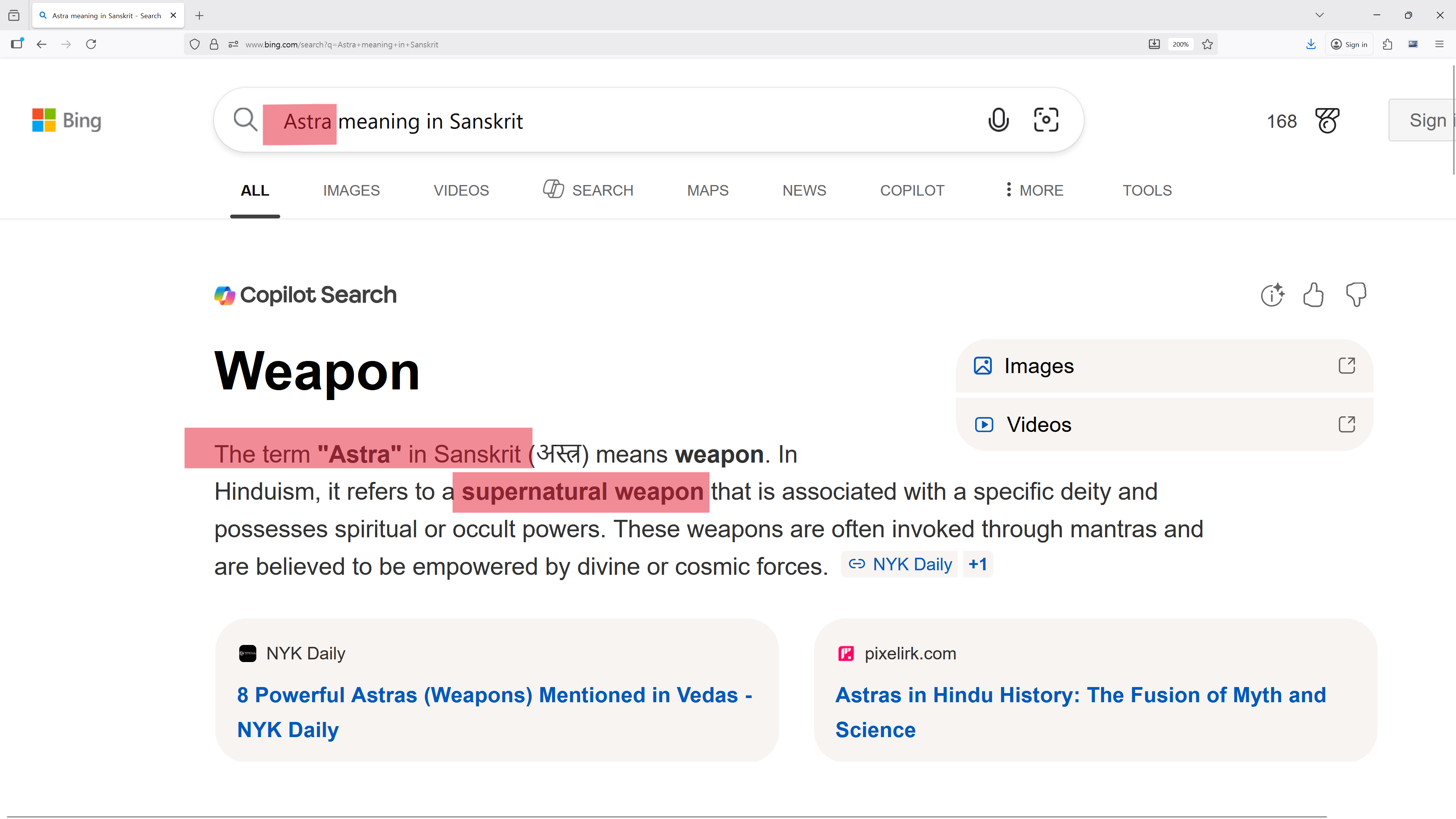Viewport: 1456px width, 819px height.
Task: Open list all tabs chevron
Action: pos(1319,15)
